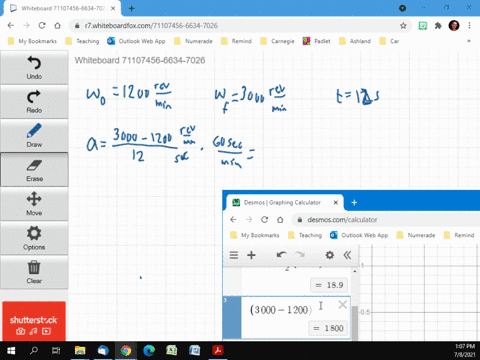This screenshot has width=480, height=360.
Task: Open Outlook Web App bookmark in whiteboard window
Action: (136, 41)
